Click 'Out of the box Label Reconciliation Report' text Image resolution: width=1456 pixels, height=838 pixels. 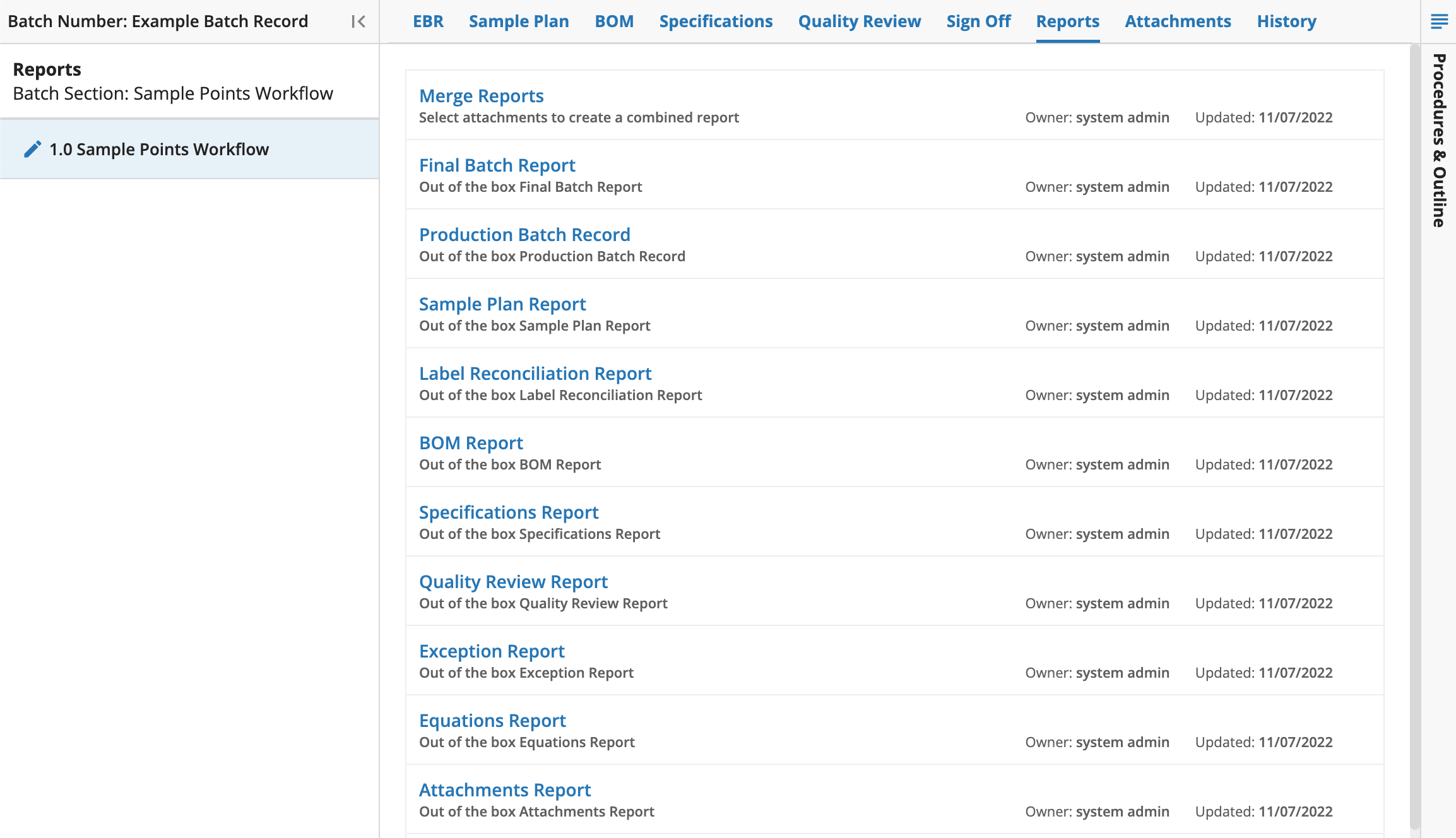[x=560, y=395]
